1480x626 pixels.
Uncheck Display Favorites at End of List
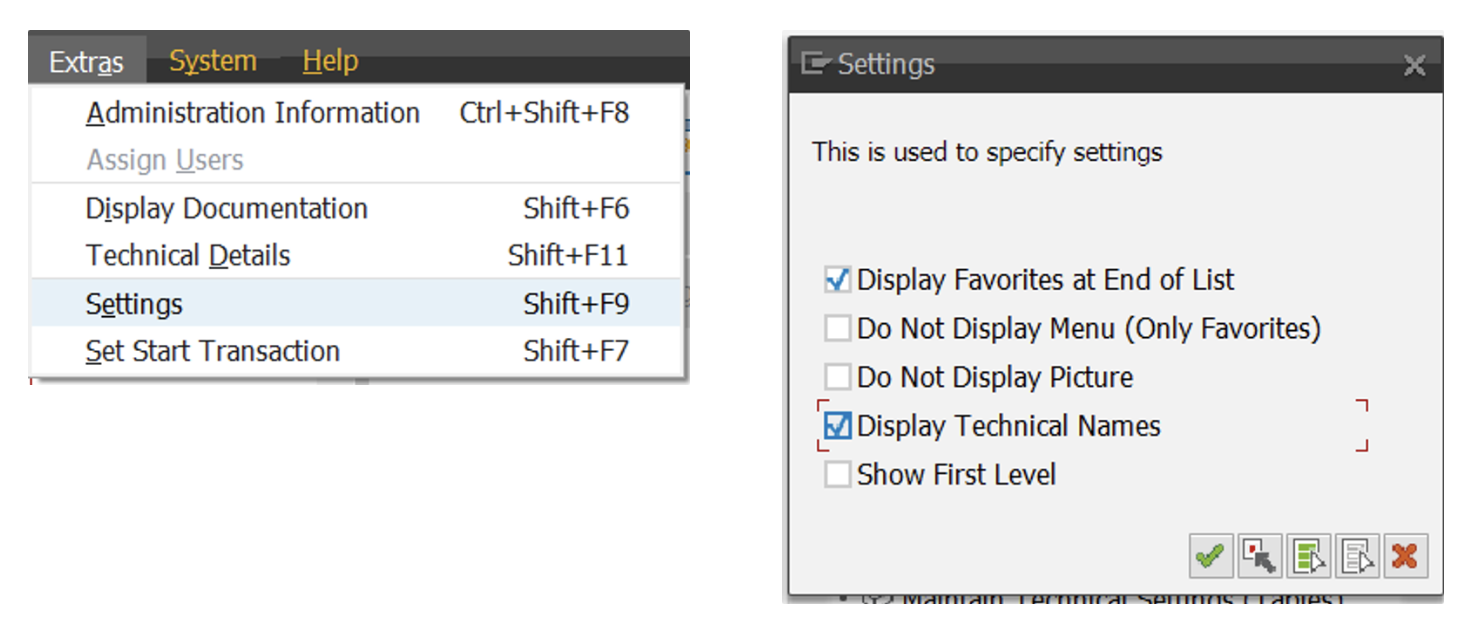(x=837, y=280)
